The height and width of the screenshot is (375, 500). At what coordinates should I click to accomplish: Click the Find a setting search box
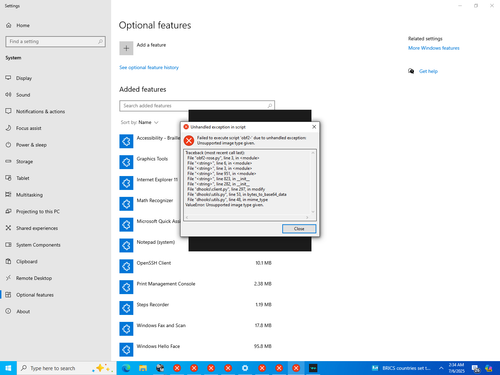55,41
